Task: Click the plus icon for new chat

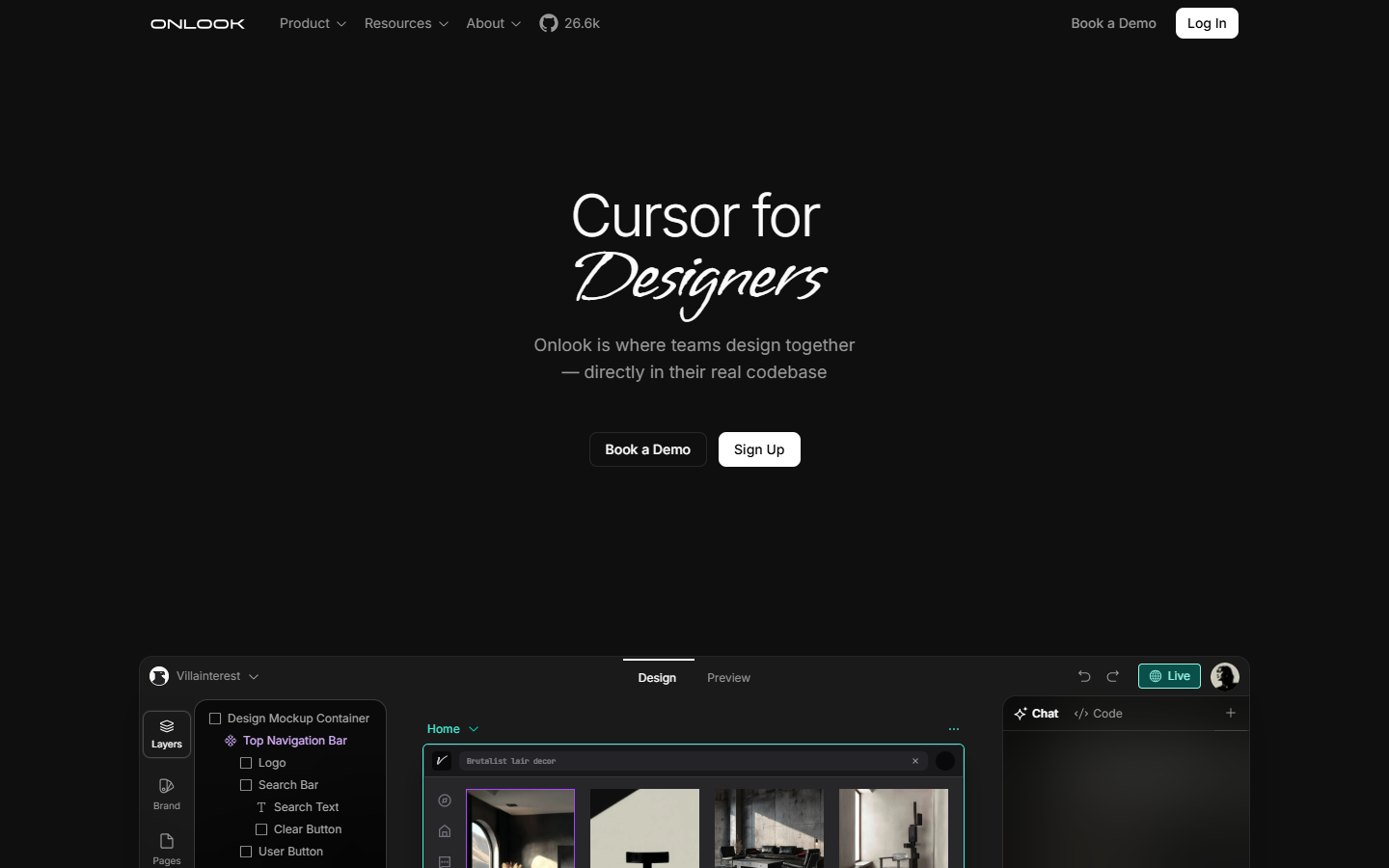Action: tap(1231, 713)
